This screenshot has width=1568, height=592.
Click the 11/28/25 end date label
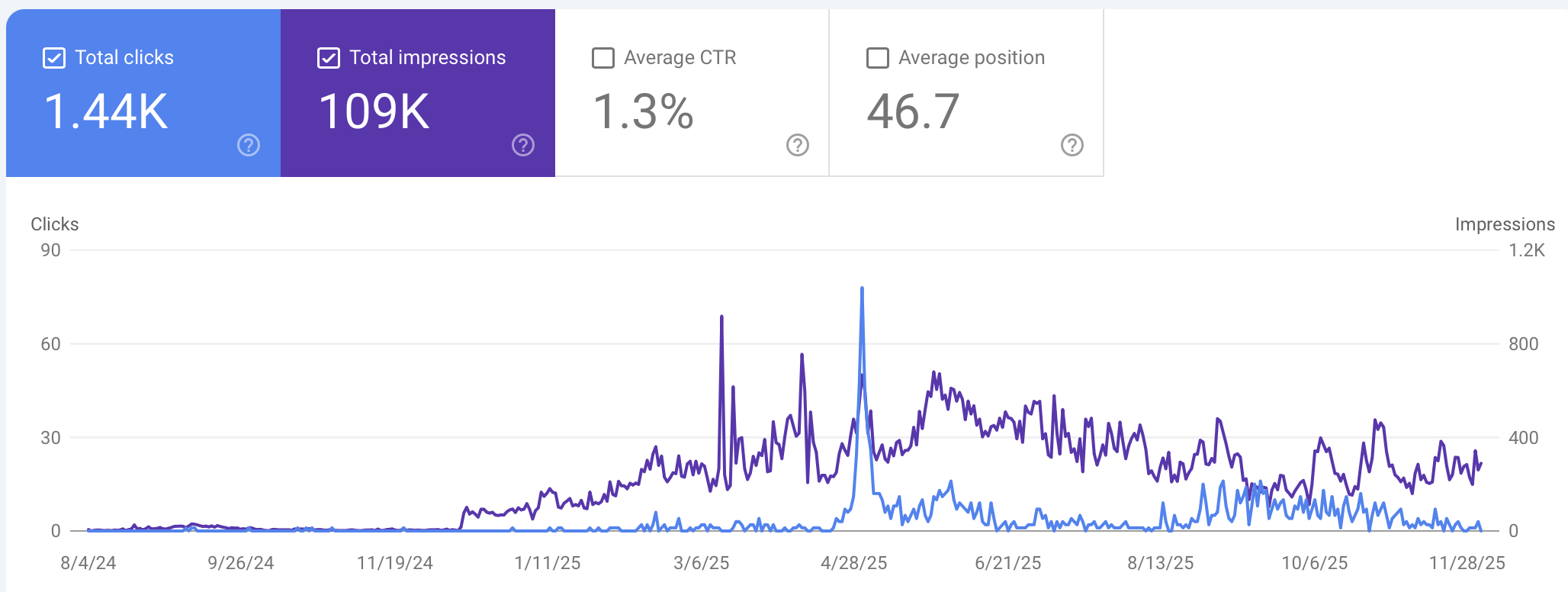[1467, 563]
